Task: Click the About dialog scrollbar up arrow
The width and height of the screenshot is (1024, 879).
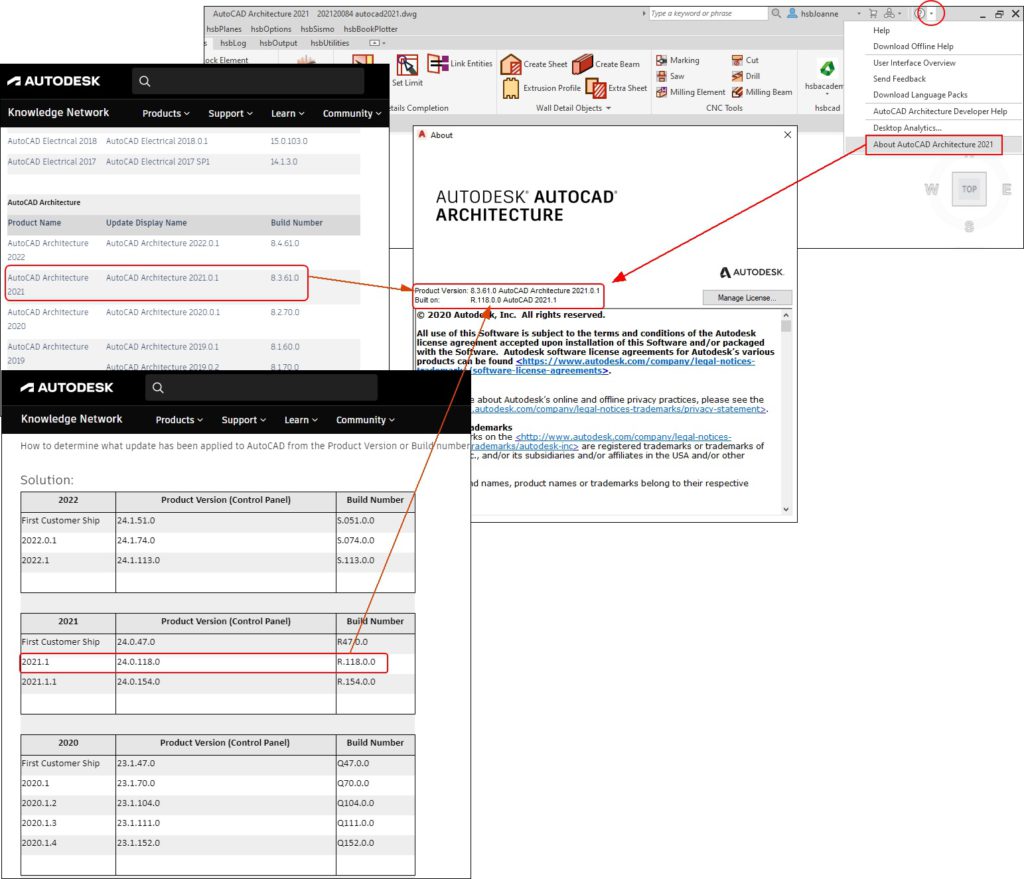Action: [x=786, y=315]
